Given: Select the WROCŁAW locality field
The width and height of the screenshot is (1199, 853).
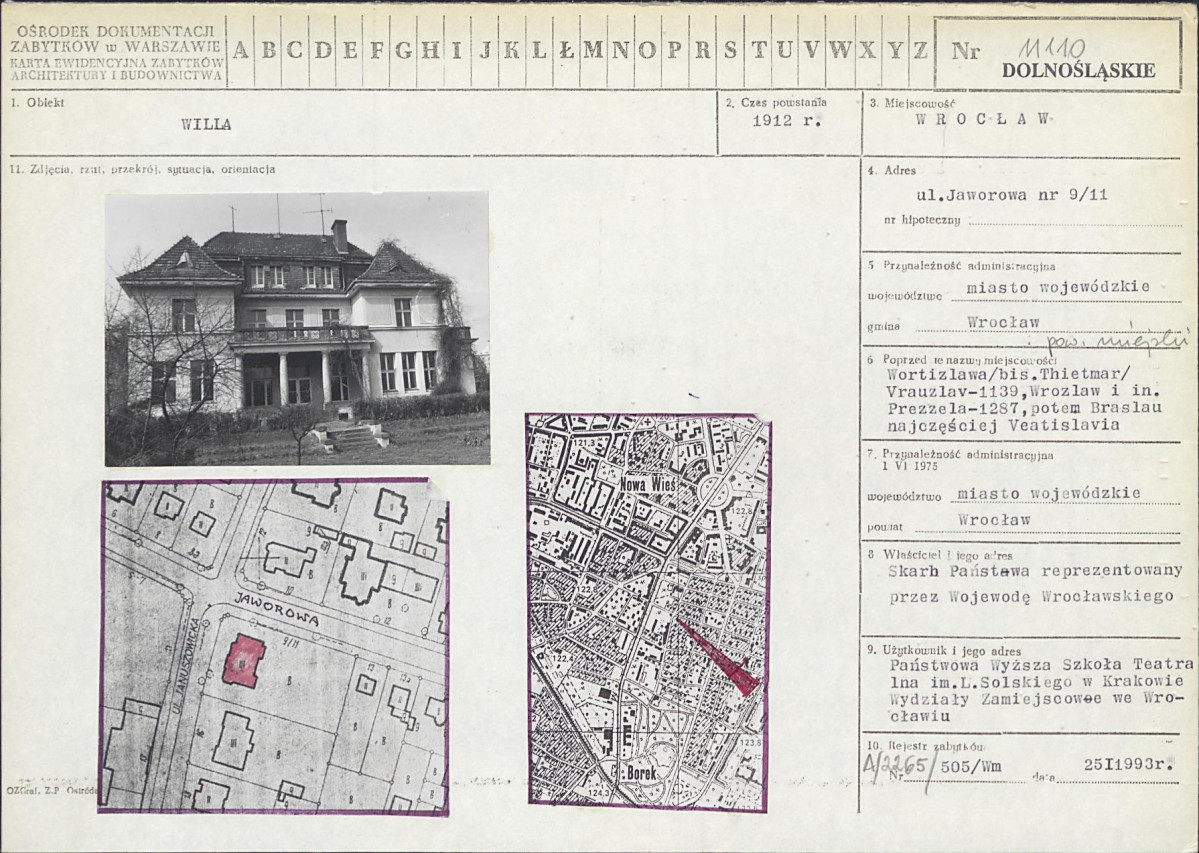Looking at the screenshot, I should point(982,118).
